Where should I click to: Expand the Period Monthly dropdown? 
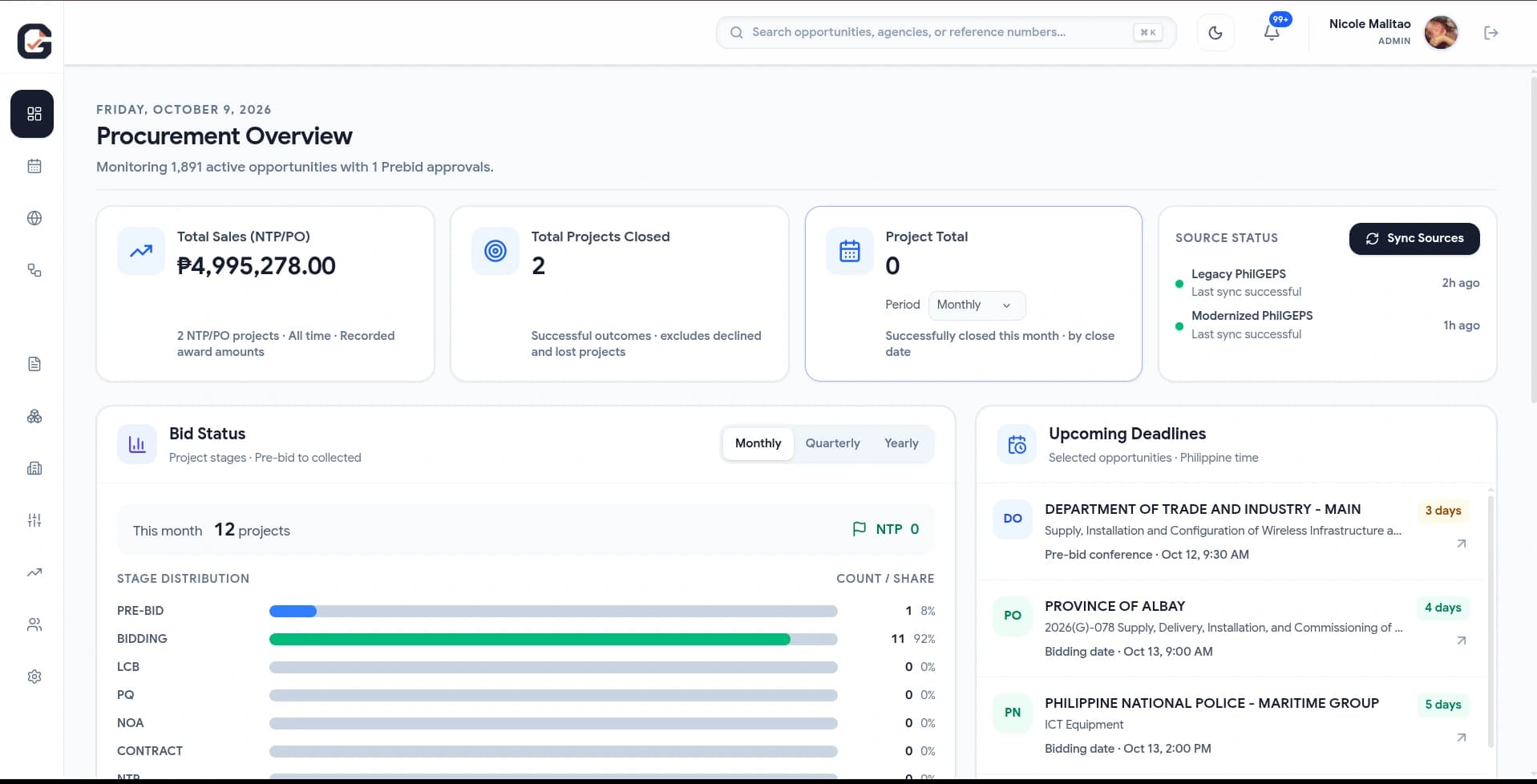(977, 305)
